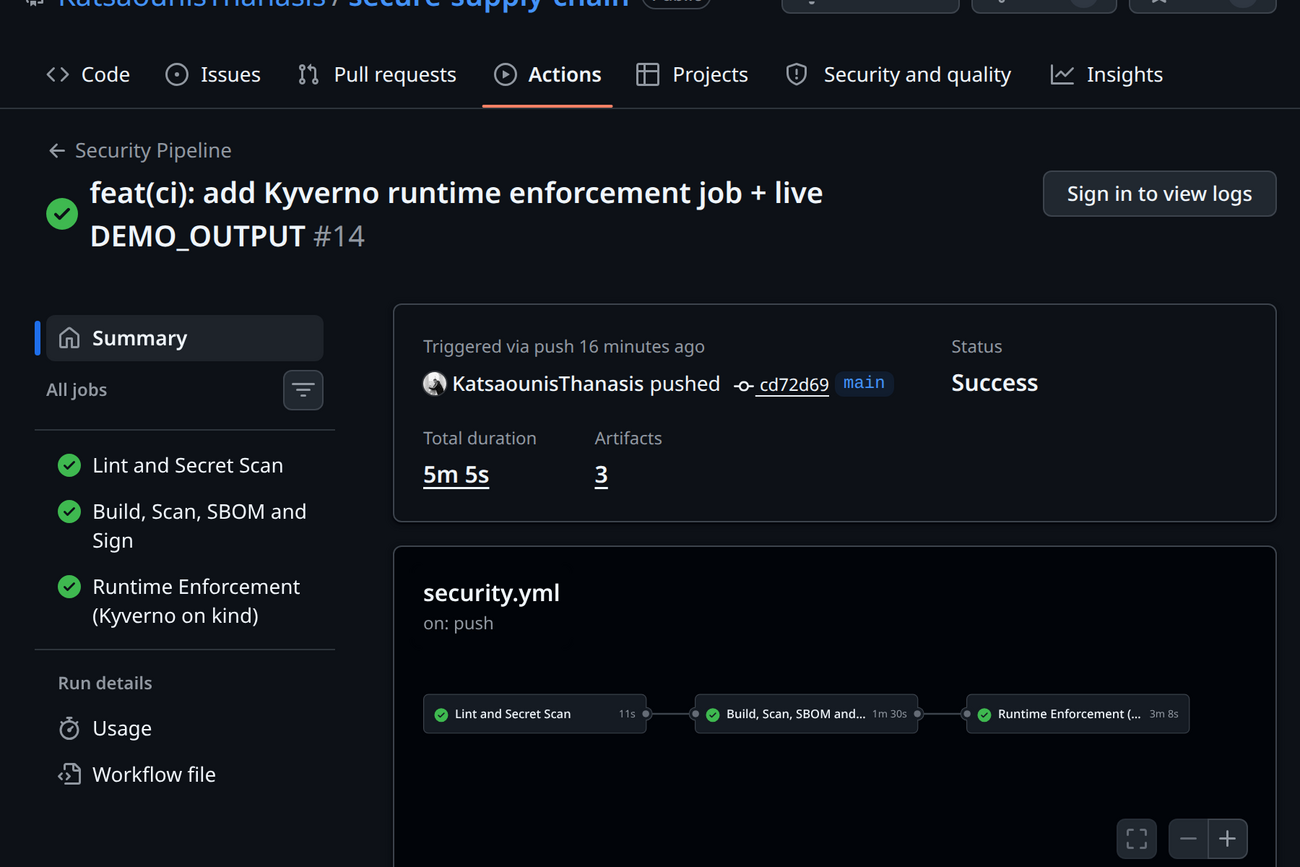This screenshot has width=1300, height=867.
Task: Select the Build, Scan, SBOM graph node
Action: [806, 714]
